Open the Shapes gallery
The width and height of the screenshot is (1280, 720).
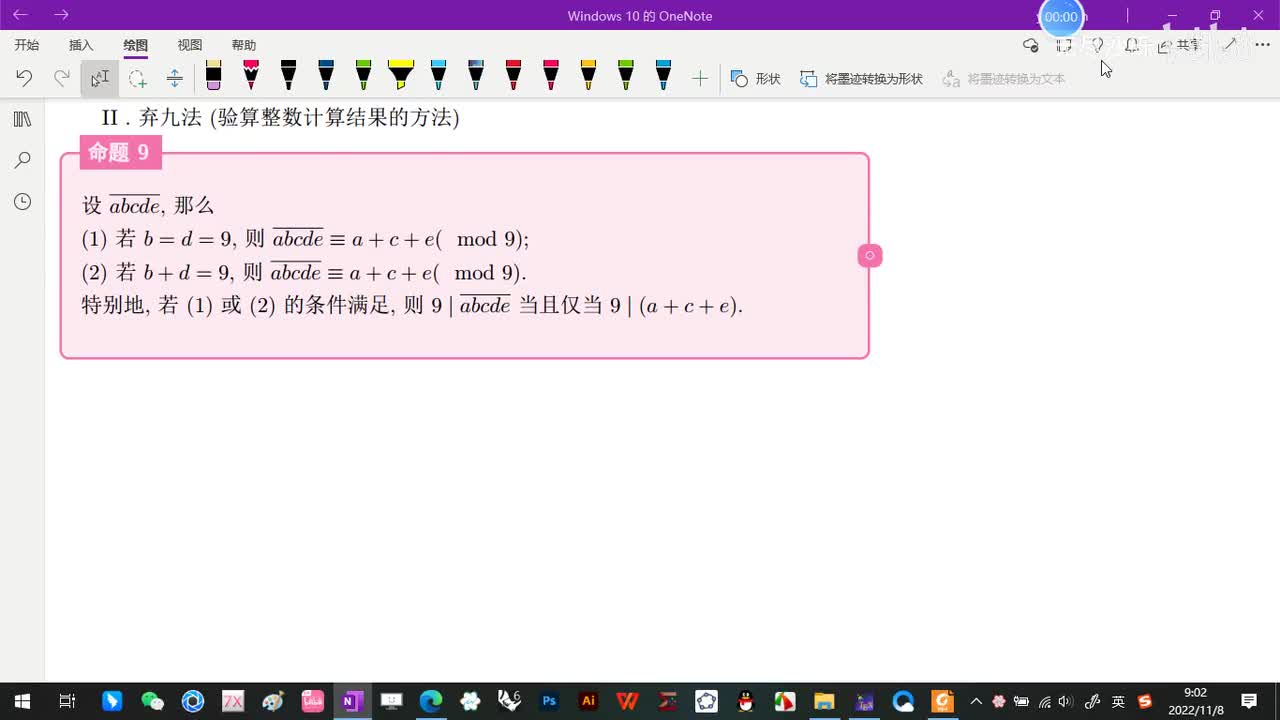tap(755, 78)
